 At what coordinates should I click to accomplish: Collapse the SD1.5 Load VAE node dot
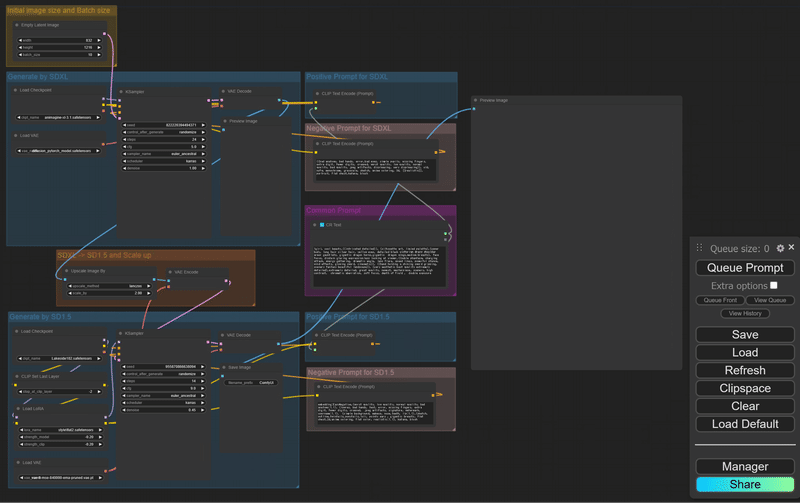pyautogui.click(x=18, y=463)
